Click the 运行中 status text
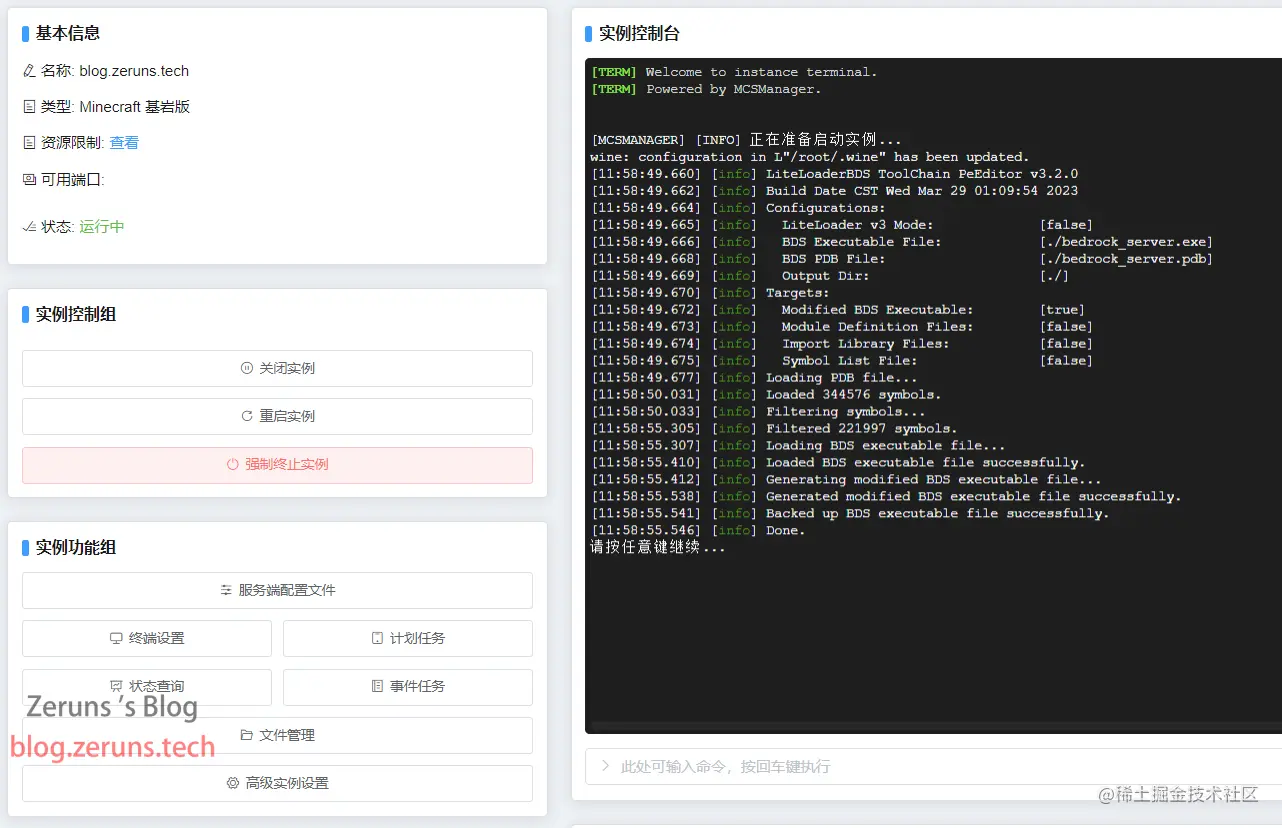 (102, 227)
